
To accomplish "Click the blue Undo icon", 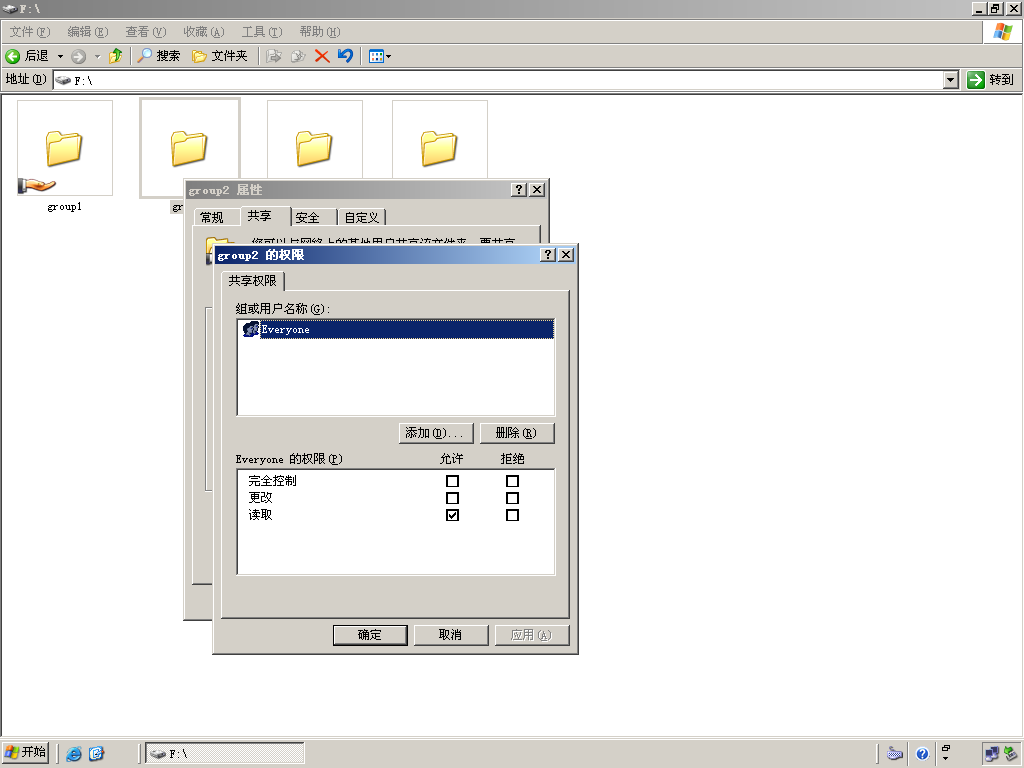I will tap(345, 56).
